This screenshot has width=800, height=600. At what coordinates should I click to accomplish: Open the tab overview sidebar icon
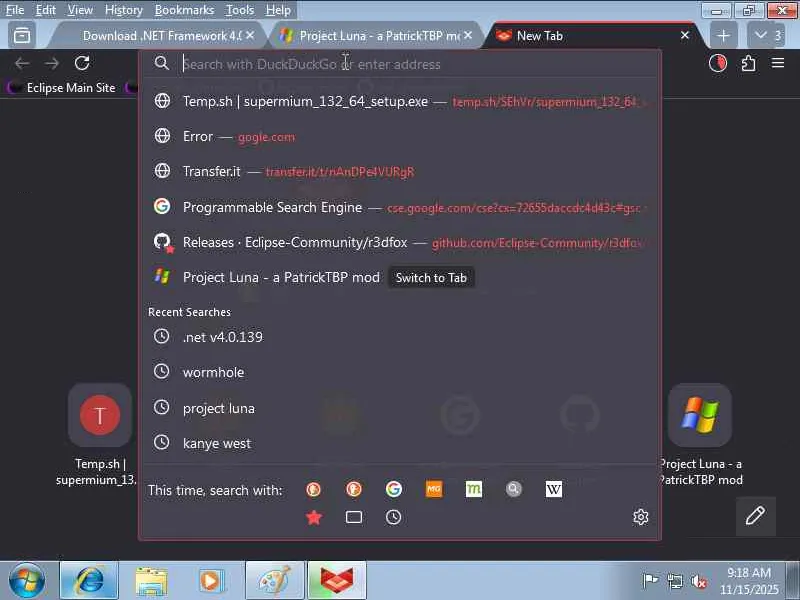click(x=22, y=35)
